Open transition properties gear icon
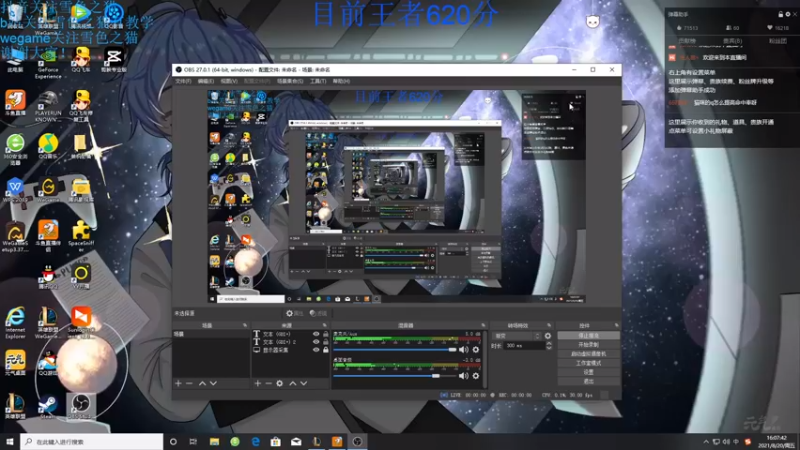Screen dimensions: 800x450 (548, 336)
